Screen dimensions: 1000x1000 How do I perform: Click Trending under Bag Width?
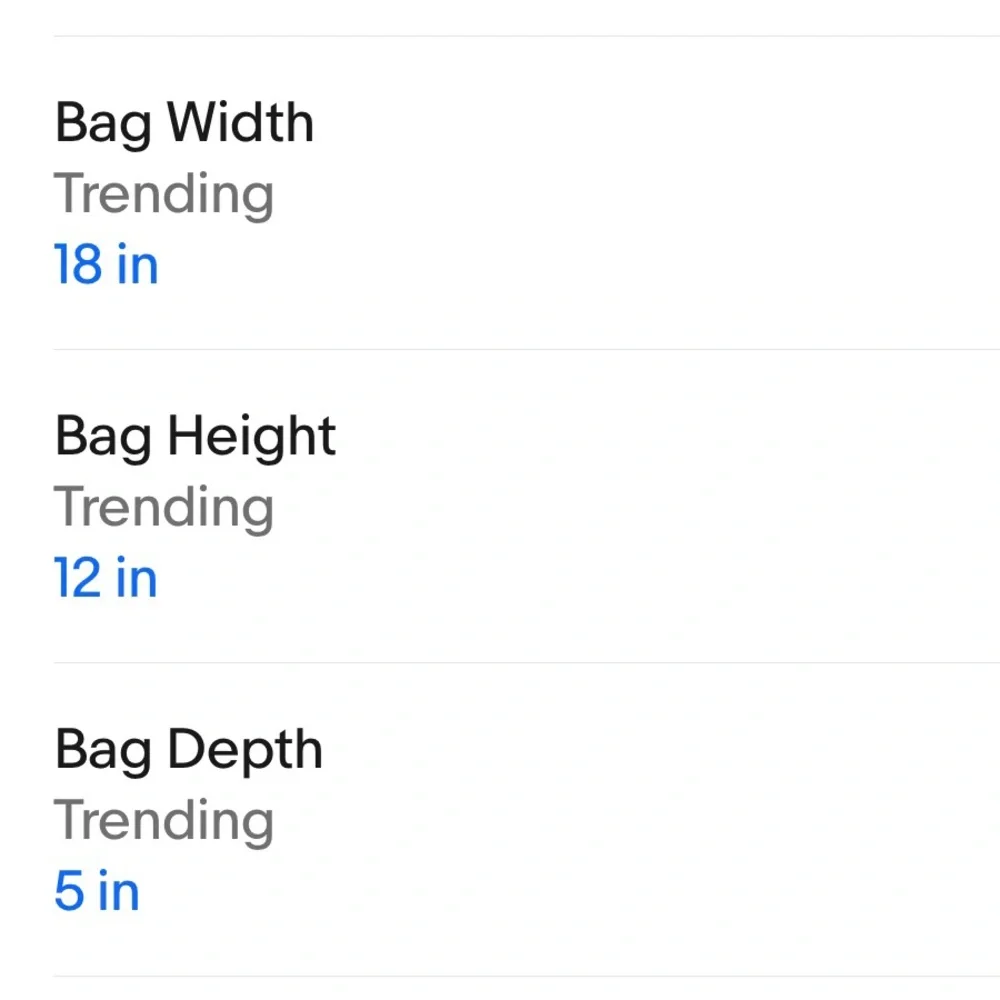tap(164, 194)
